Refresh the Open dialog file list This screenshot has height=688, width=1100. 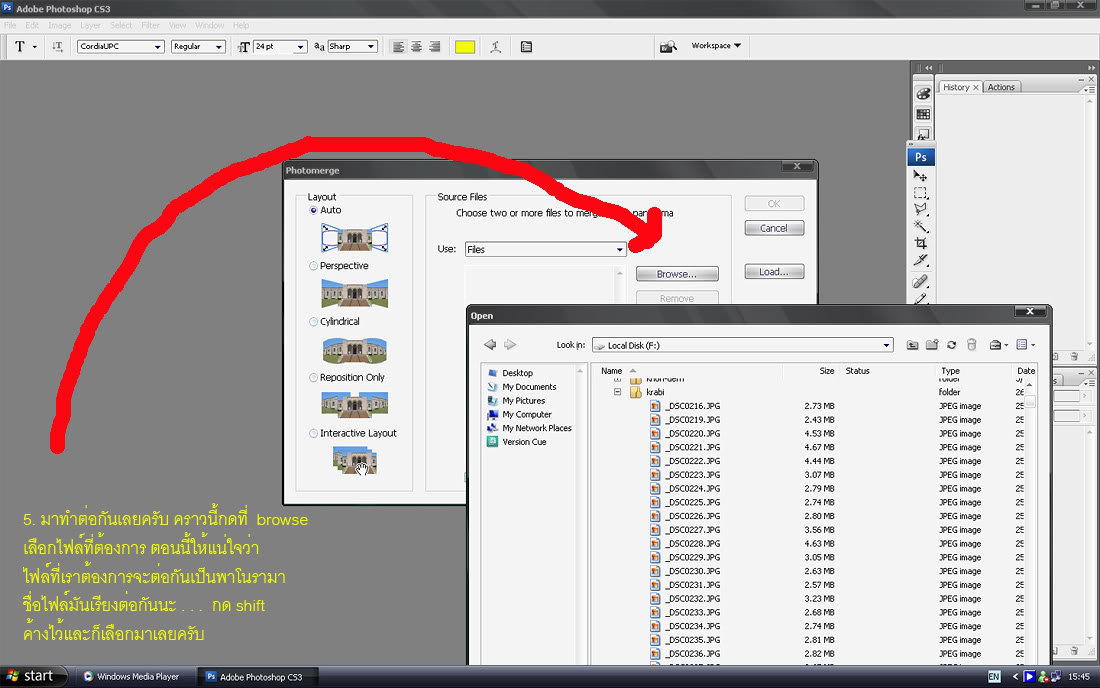click(x=951, y=344)
